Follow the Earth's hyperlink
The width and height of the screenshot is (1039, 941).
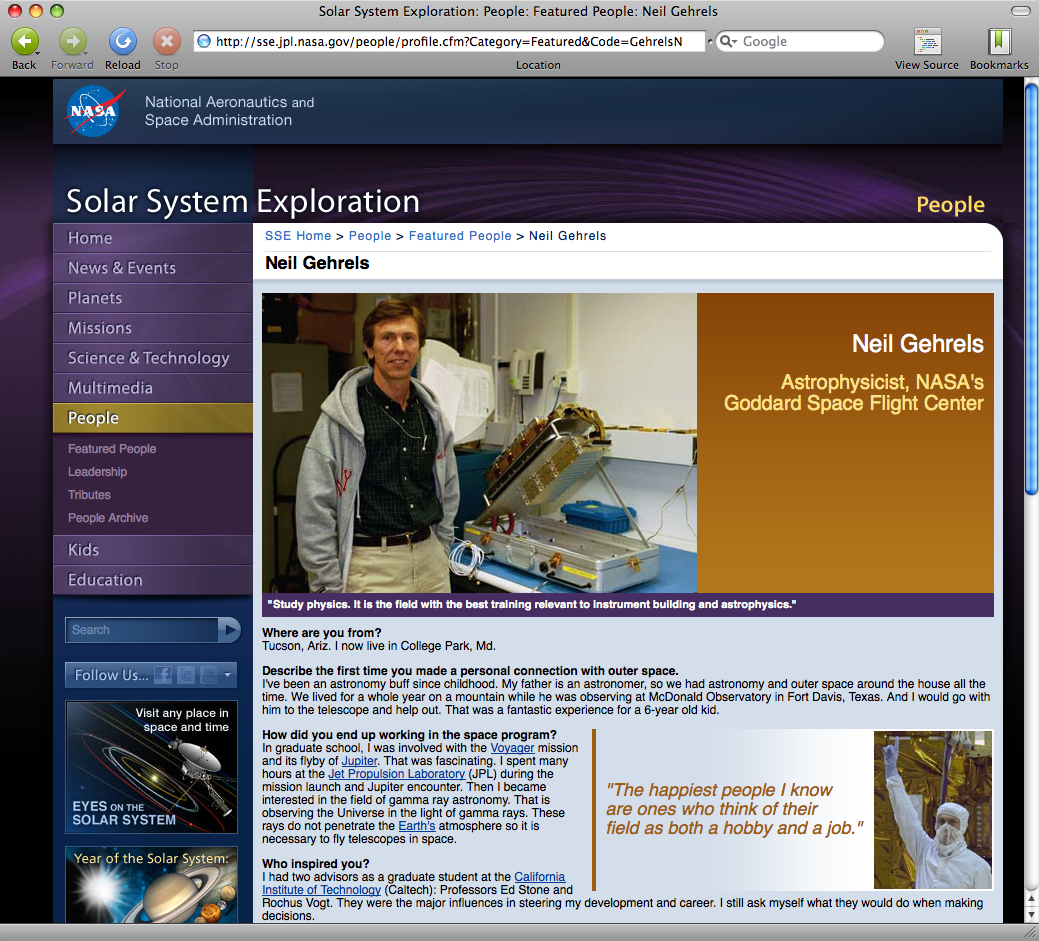(417, 826)
